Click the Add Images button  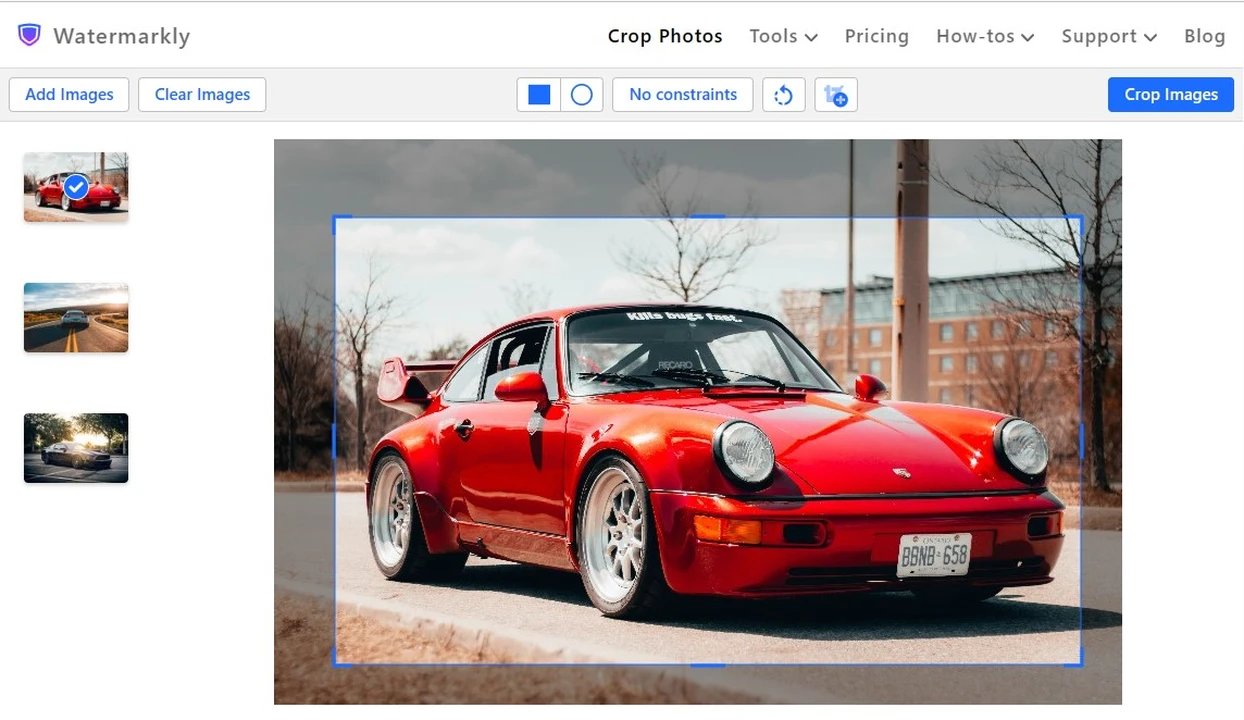68,94
